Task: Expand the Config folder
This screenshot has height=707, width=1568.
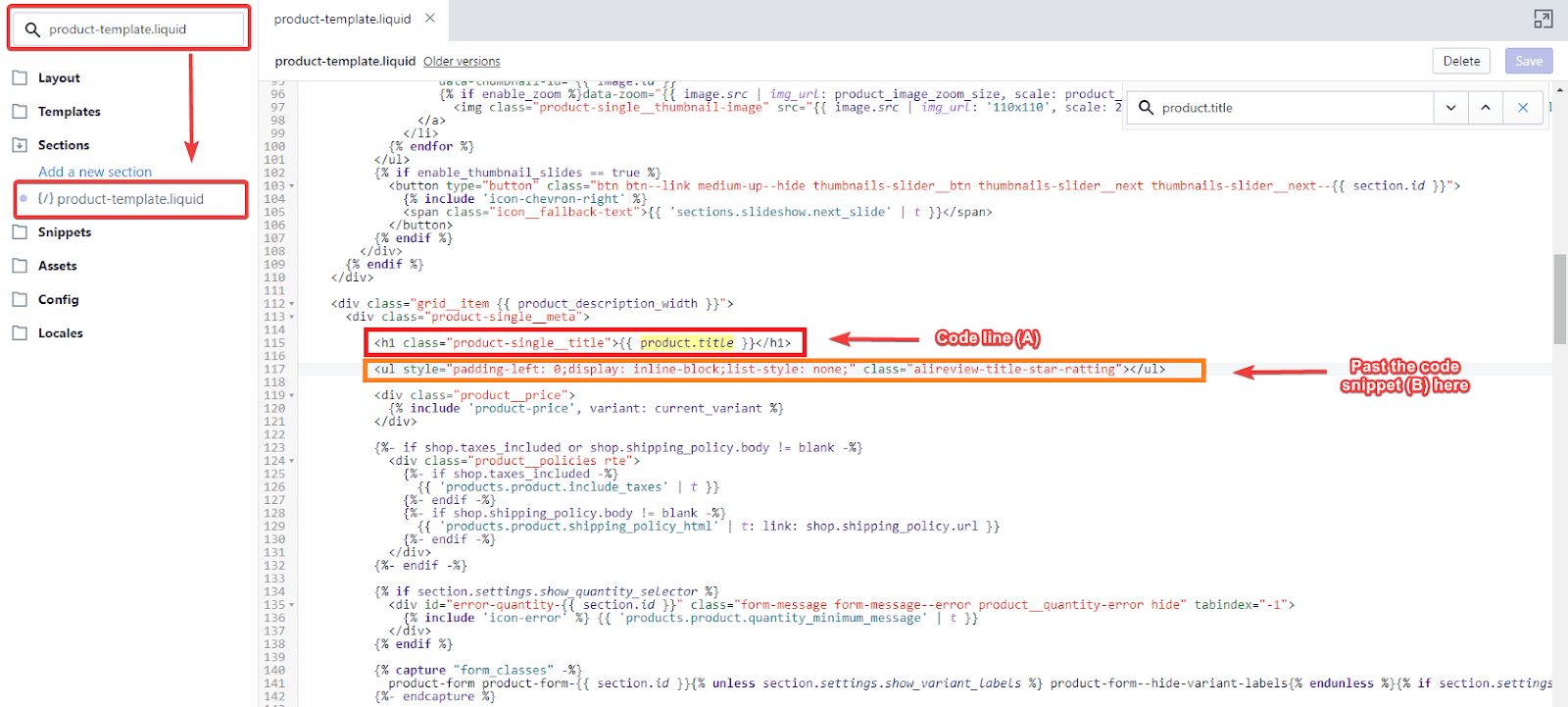Action: point(59,300)
